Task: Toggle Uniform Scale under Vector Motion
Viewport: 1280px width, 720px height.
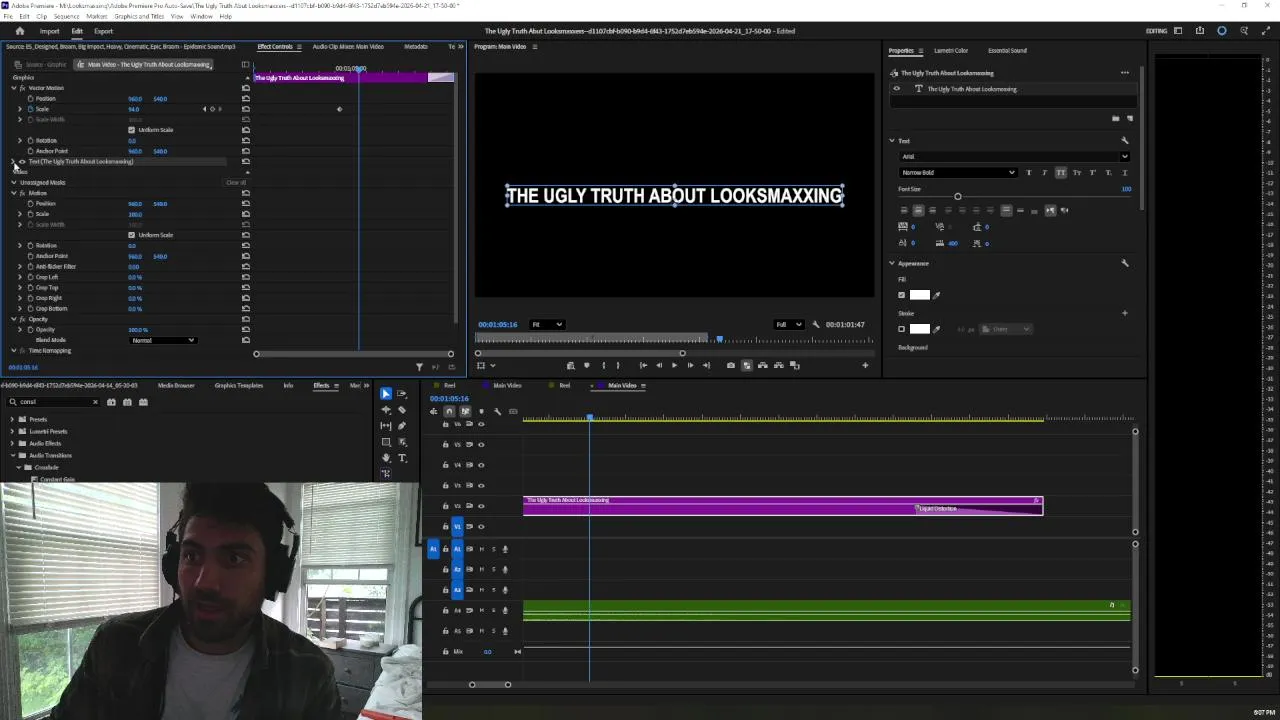Action: pos(132,130)
